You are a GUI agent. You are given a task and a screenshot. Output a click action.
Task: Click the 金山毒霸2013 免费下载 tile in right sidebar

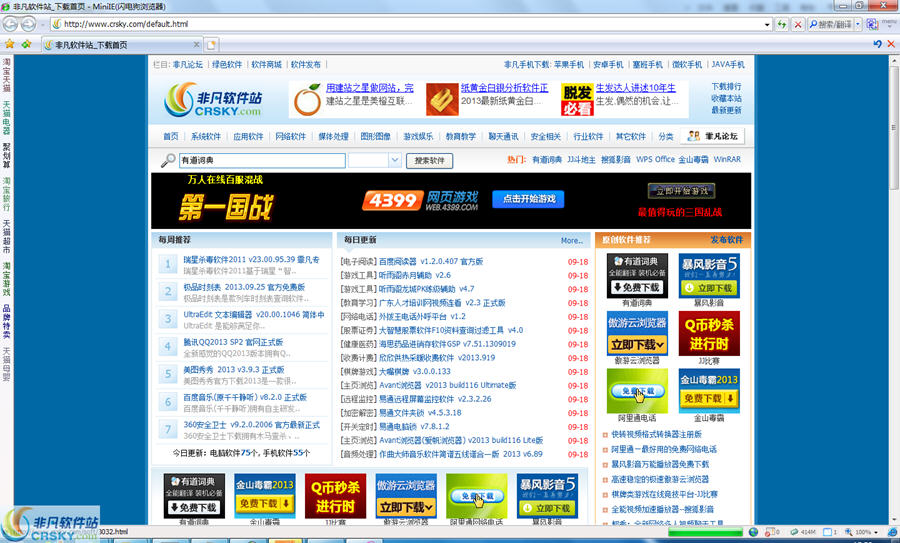[x=709, y=391]
